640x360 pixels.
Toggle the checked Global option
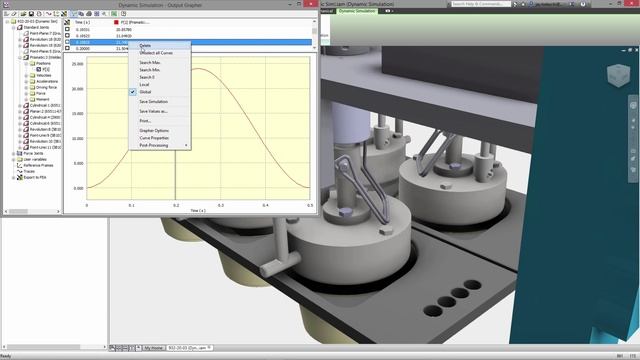(133, 92)
